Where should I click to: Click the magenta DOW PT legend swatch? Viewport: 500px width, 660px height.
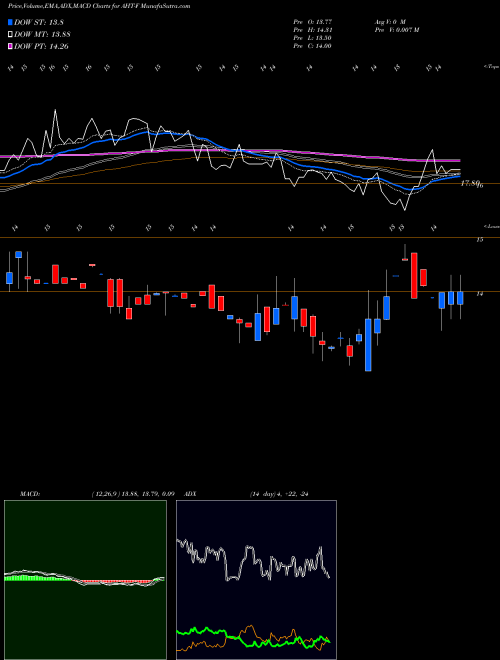tap(10, 47)
